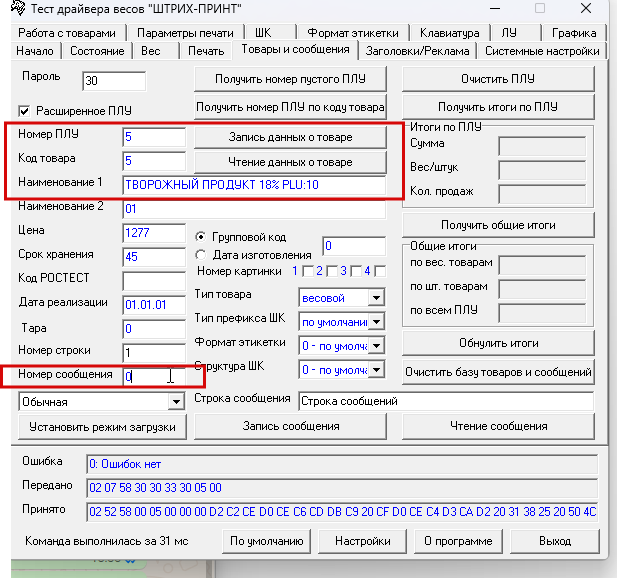Go to the Клавиатура tab
The width and height of the screenshot is (617, 578).
(x=450, y=33)
